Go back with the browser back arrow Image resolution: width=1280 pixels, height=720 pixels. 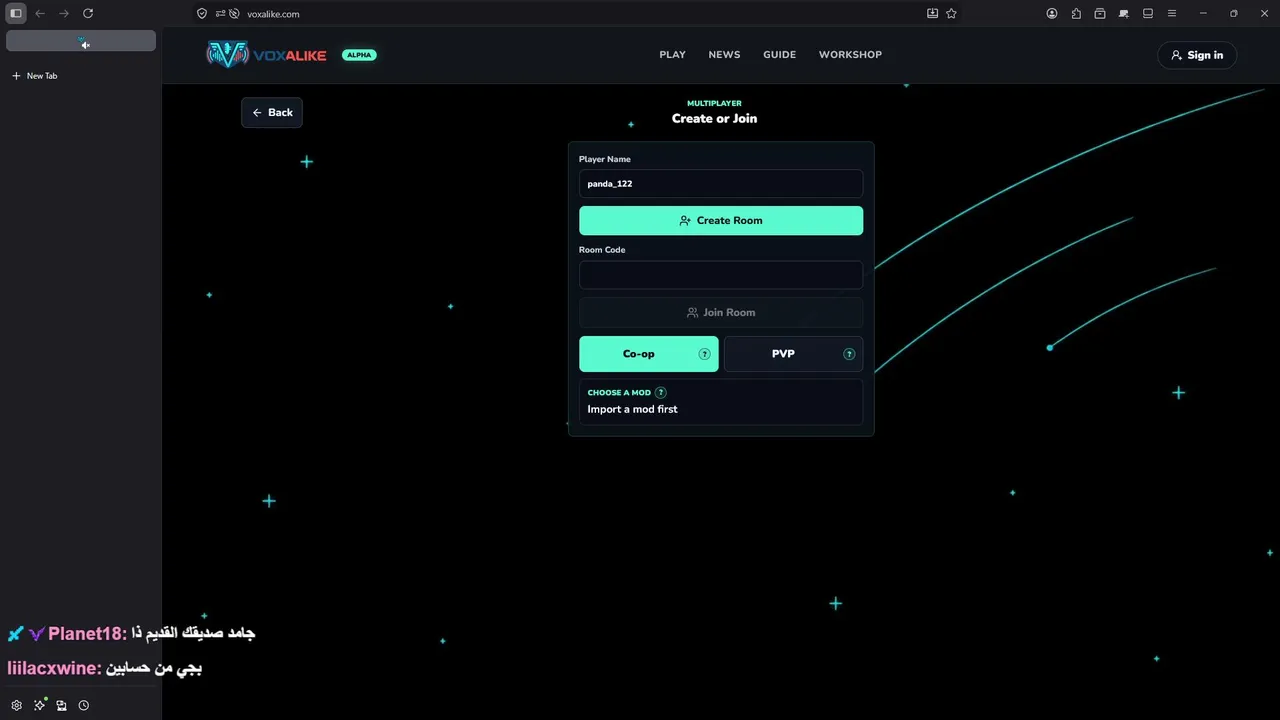coord(40,13)
